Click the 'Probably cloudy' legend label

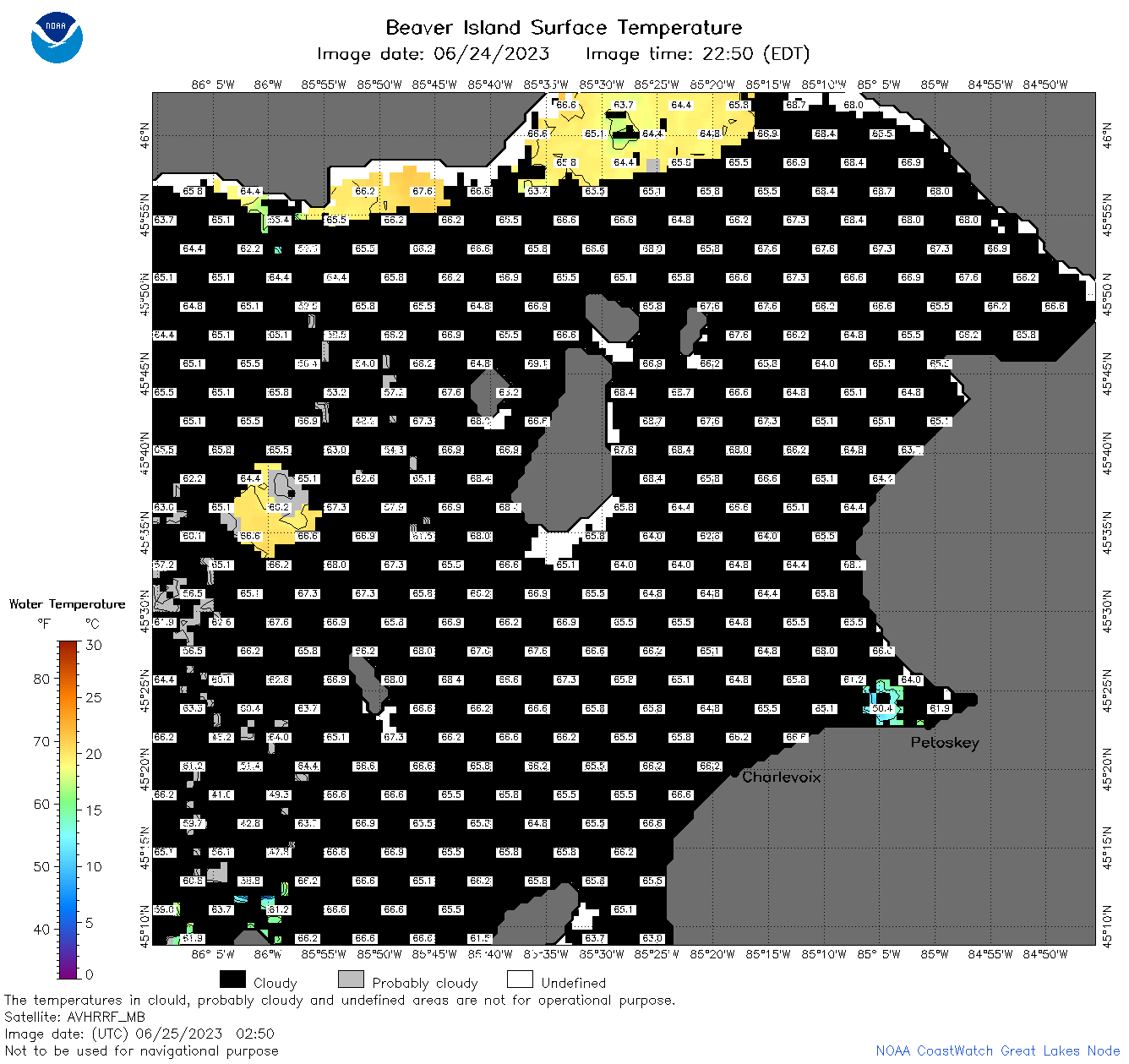(425, 983)
